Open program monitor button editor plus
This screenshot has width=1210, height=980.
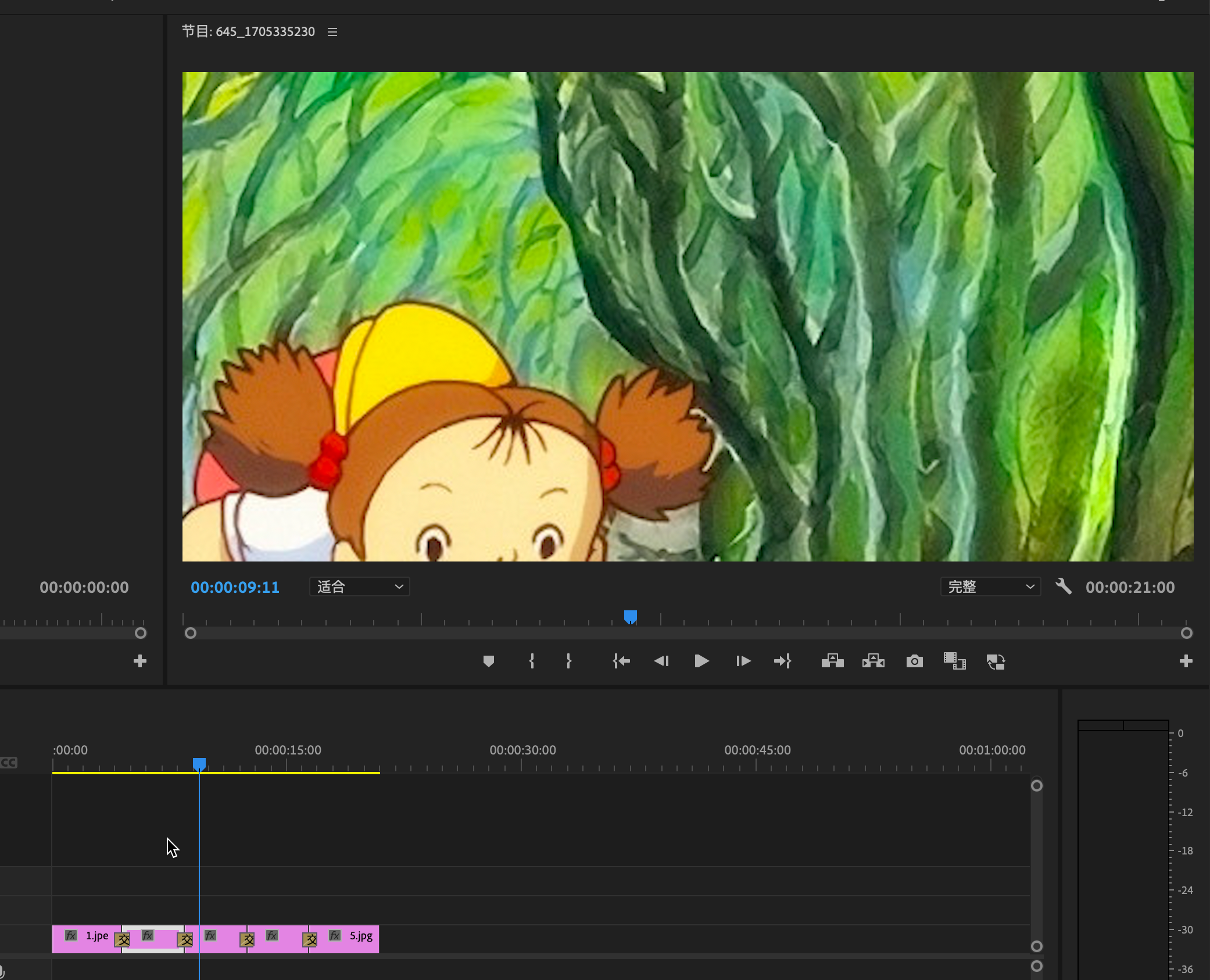pos(1186,661)
